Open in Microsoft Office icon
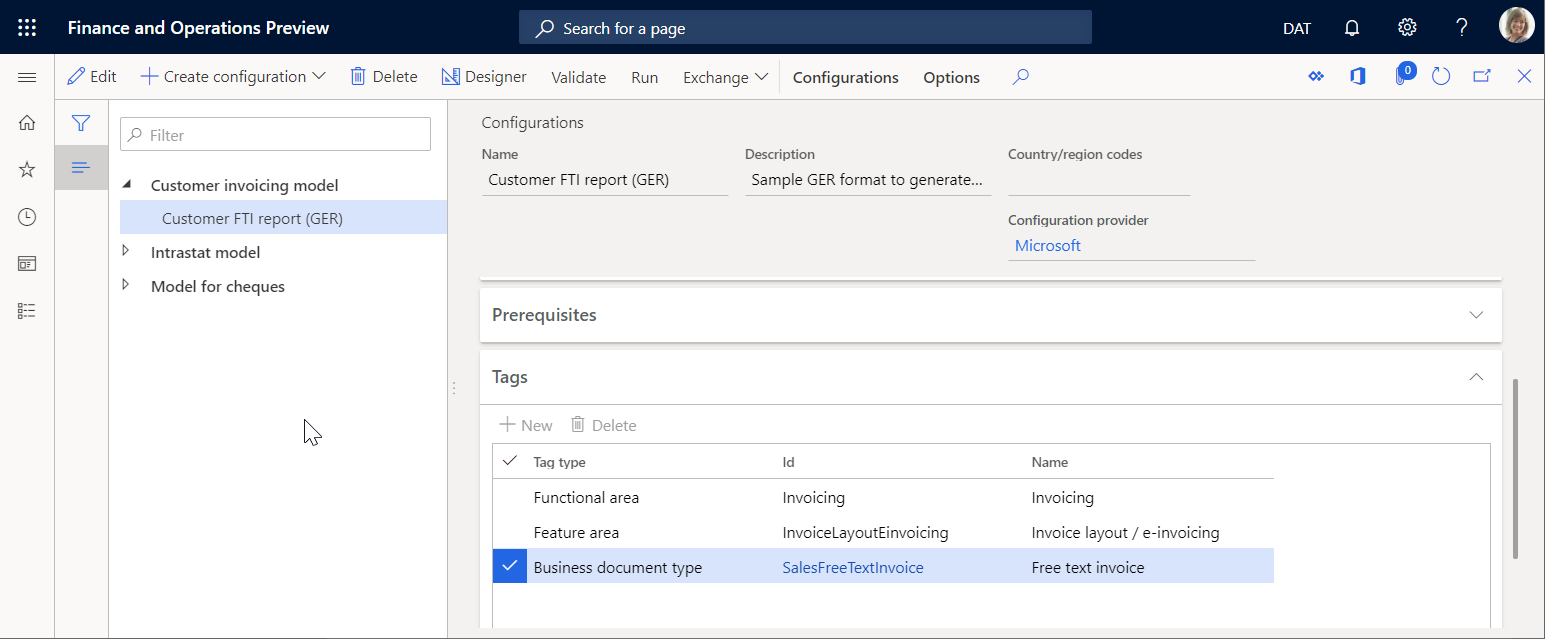Viewport: 1545px width, 639px height. click(1357, 77)
